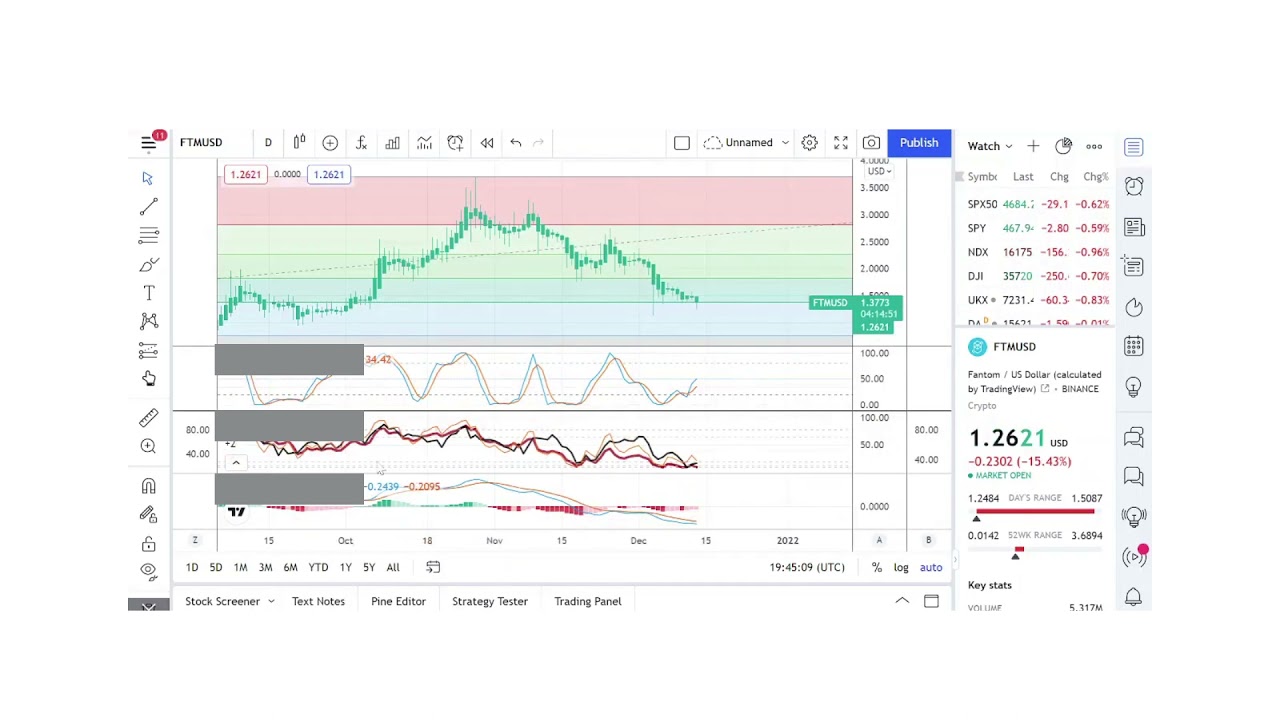Toggle hide all drawings eye icon

(148, 571)
